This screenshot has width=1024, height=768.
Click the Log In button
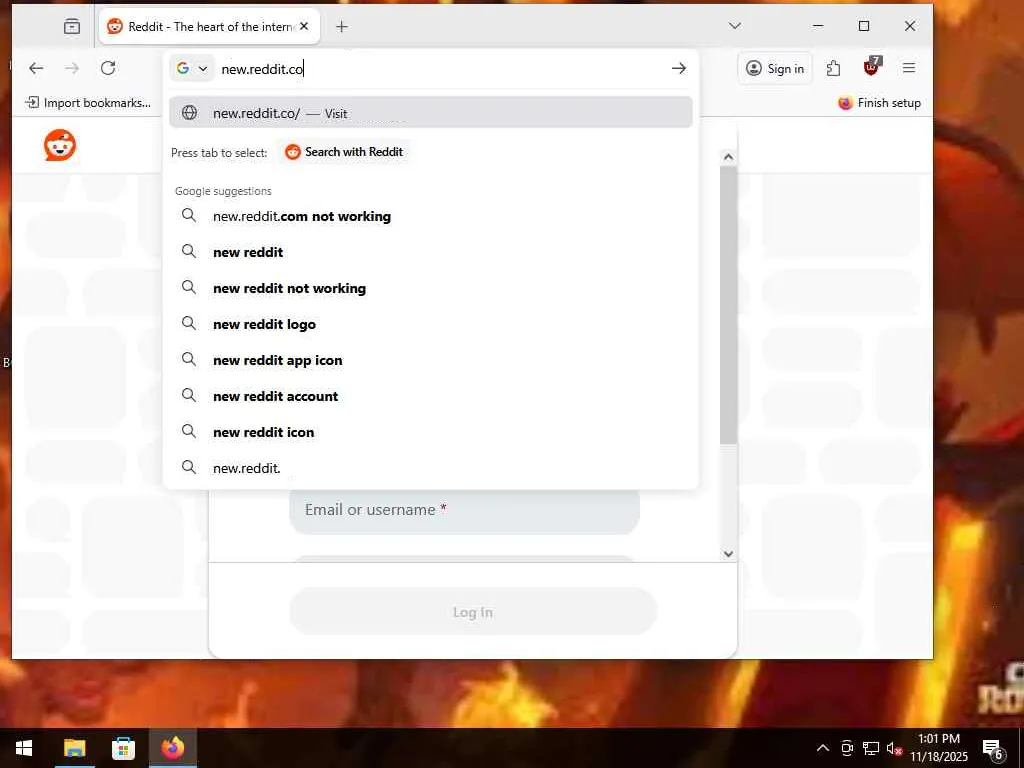tap(473, 612)
